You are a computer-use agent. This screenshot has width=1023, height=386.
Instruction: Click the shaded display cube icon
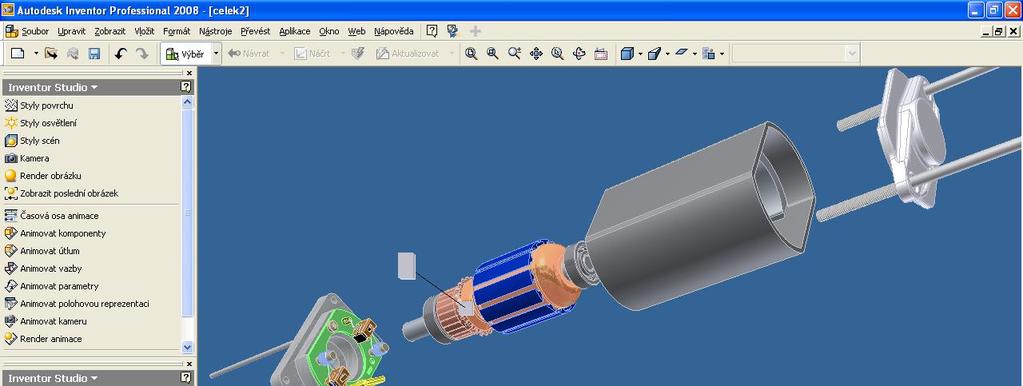point(627,54)
